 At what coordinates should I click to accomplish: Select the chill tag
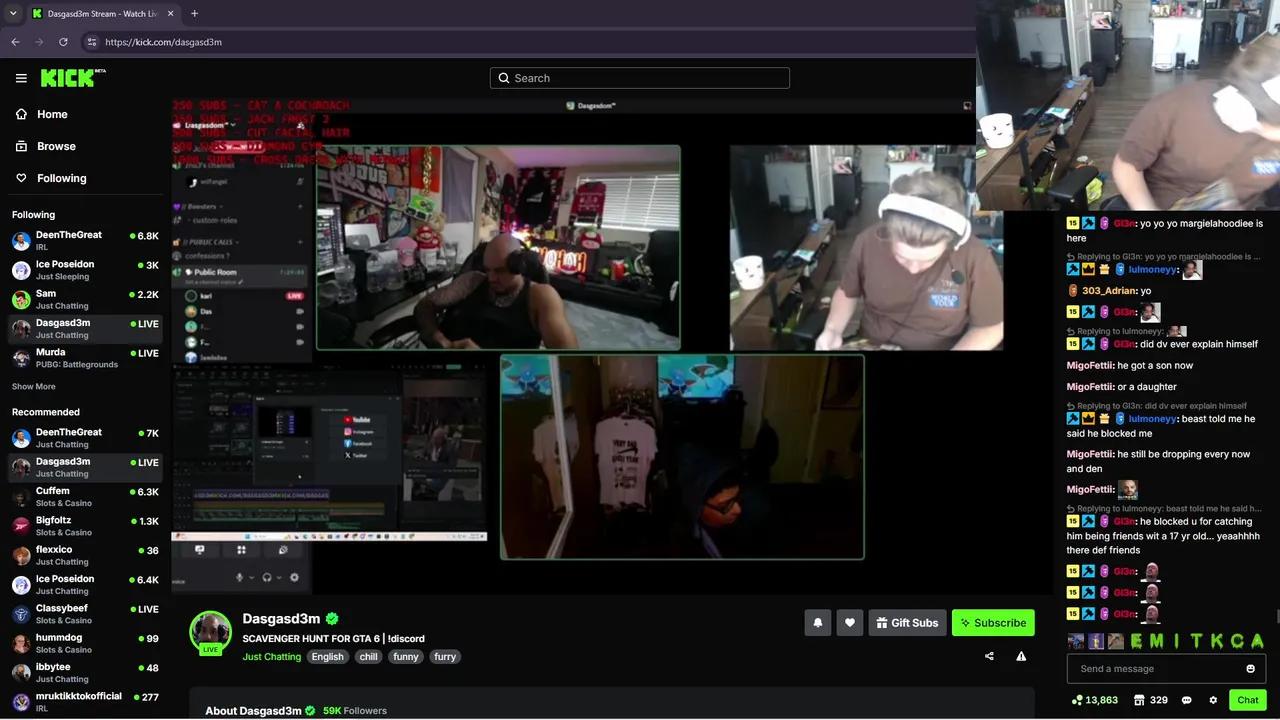coord(369,657)
